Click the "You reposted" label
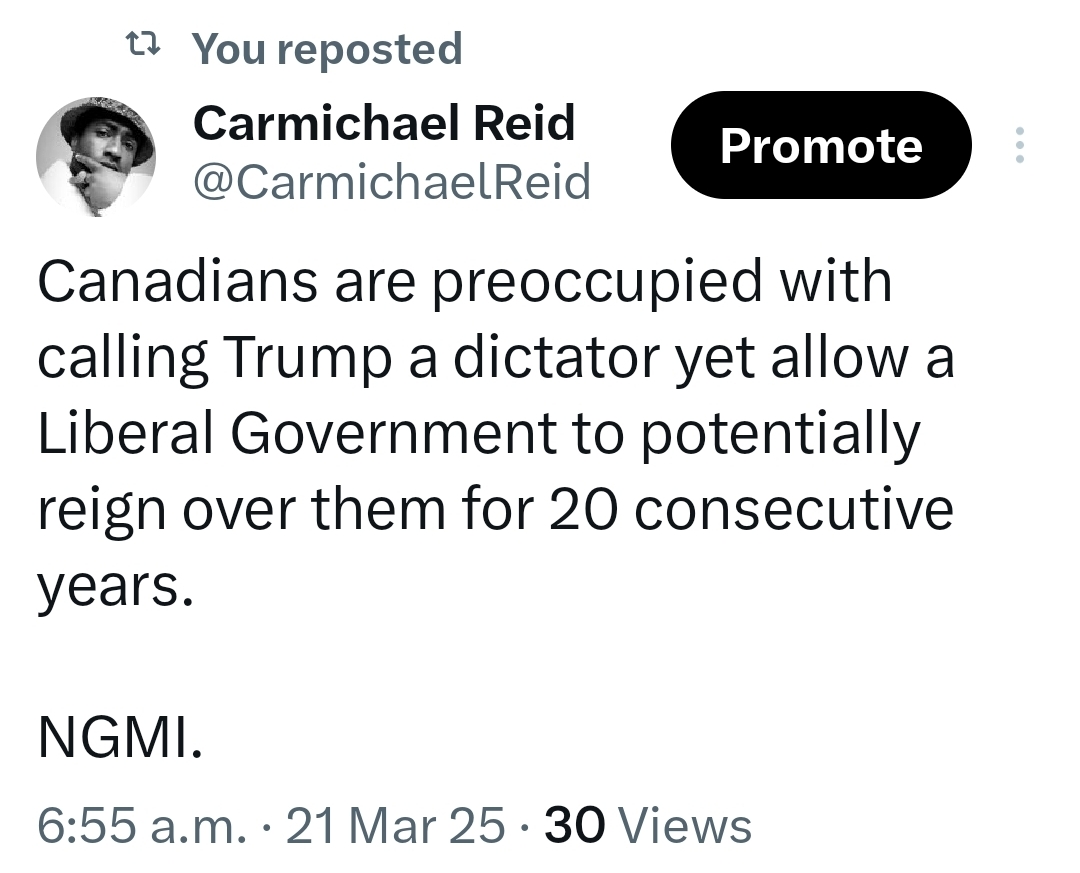The width and height of the screenshot is (1080, 873). tap(326, 48)
